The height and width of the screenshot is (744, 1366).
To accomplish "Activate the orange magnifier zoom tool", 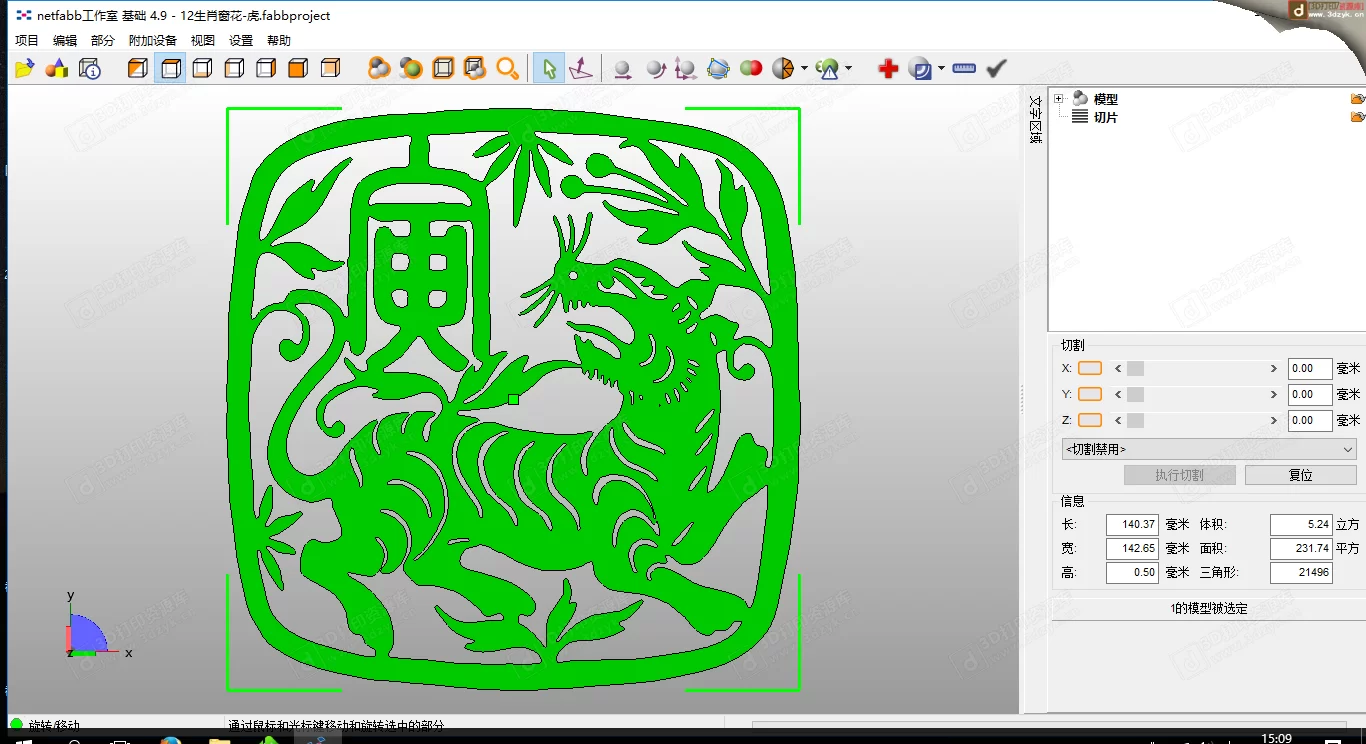I will pos(507,68).
